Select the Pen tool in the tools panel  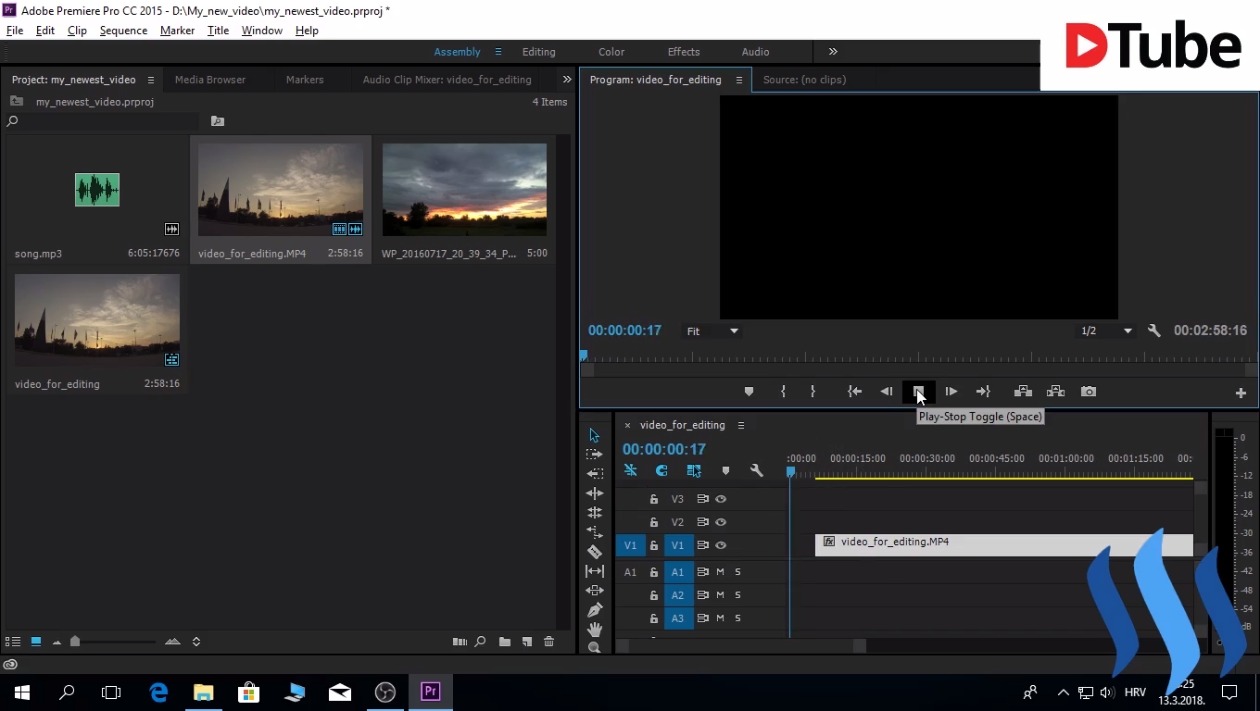tap(594, 610)
